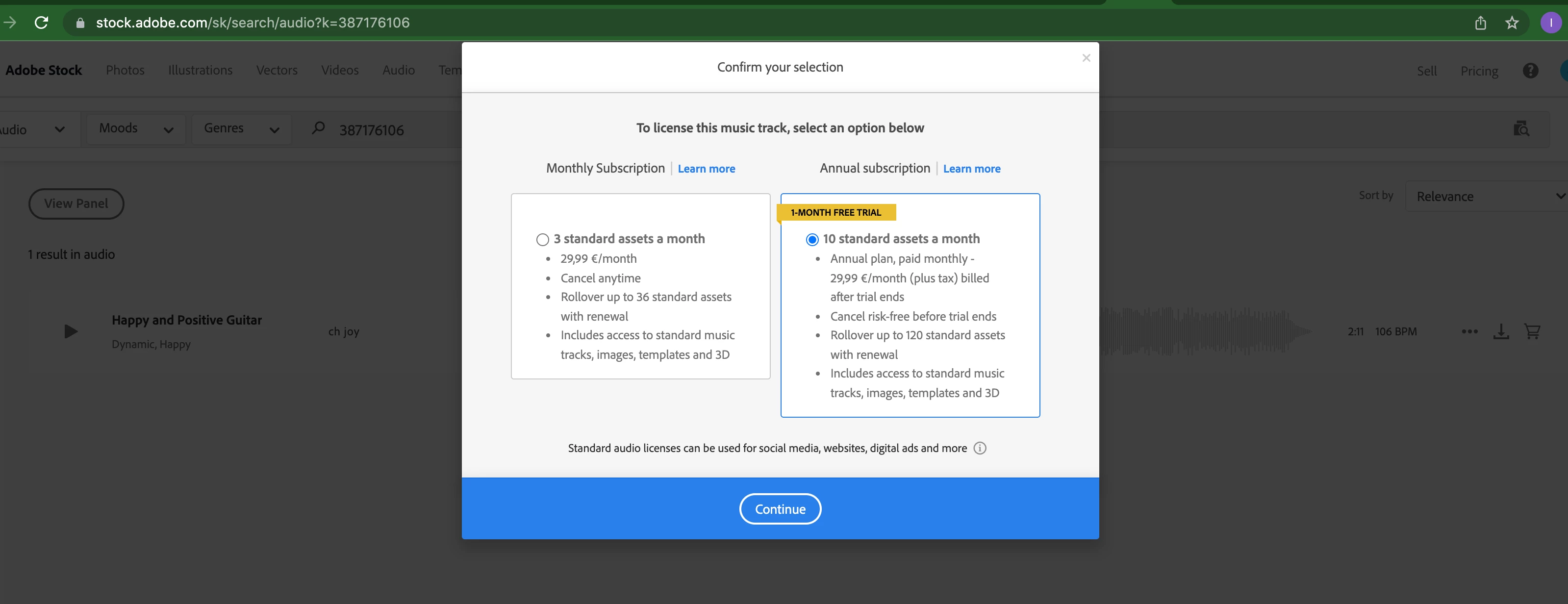Screen dimensions: 1568x604
Task: Click the browser share icon
Action: click(x=1480, y=23)
